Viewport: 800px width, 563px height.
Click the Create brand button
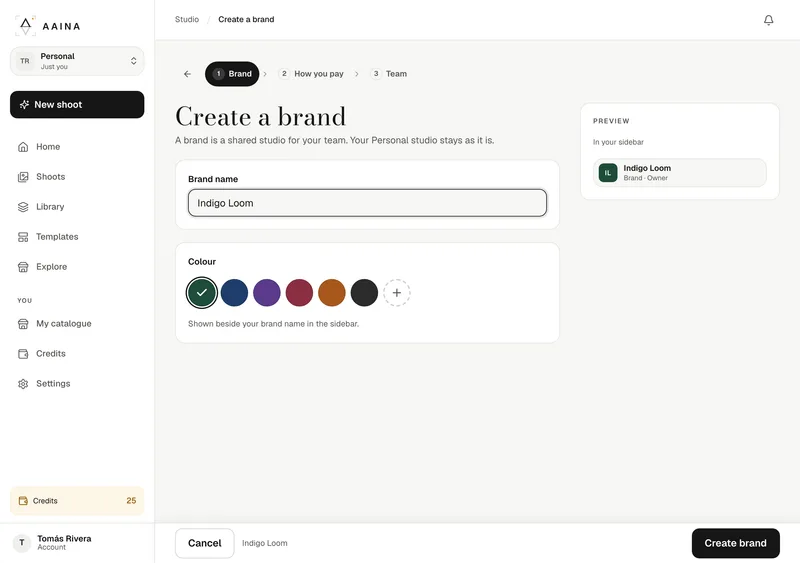(735, 543)
